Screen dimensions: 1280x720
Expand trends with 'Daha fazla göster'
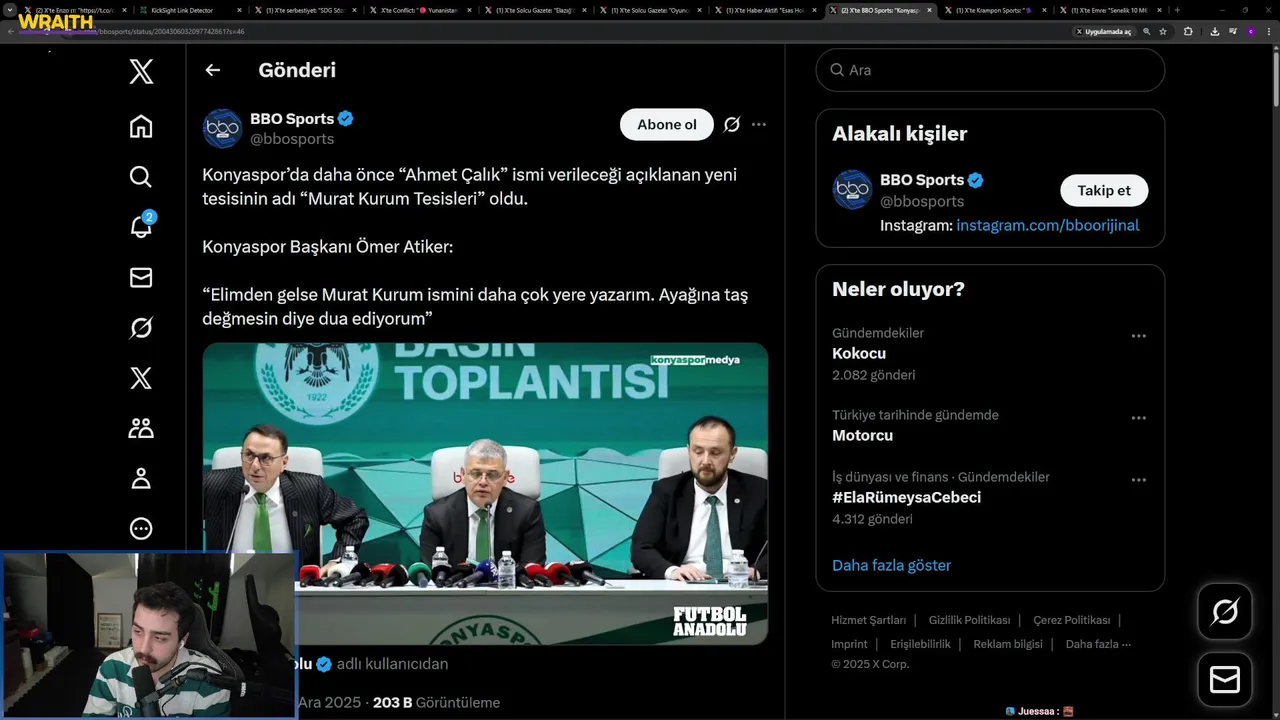coord(891,565)
